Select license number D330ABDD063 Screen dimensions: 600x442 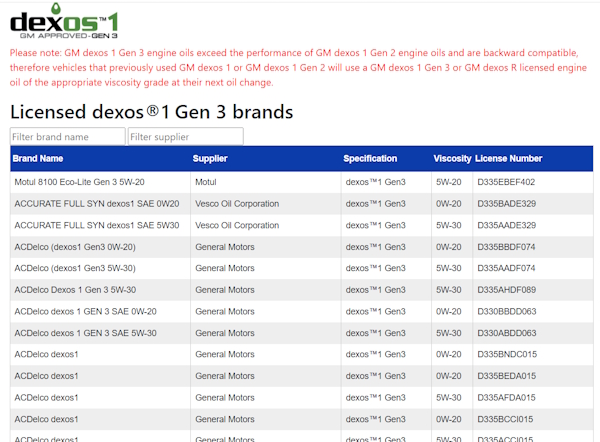505,333
